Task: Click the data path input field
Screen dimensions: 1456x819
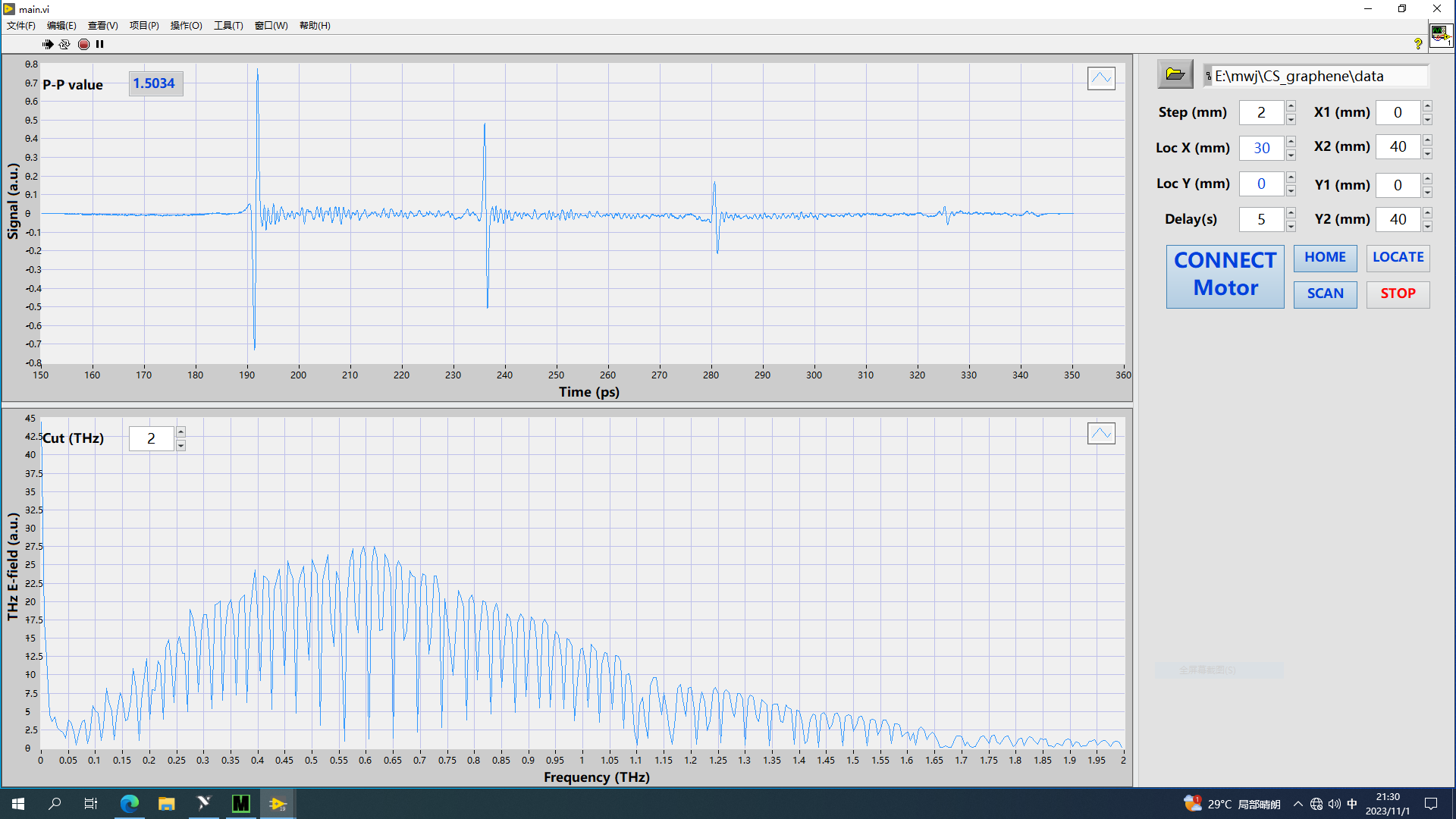Action: (x=1319, y=76)
